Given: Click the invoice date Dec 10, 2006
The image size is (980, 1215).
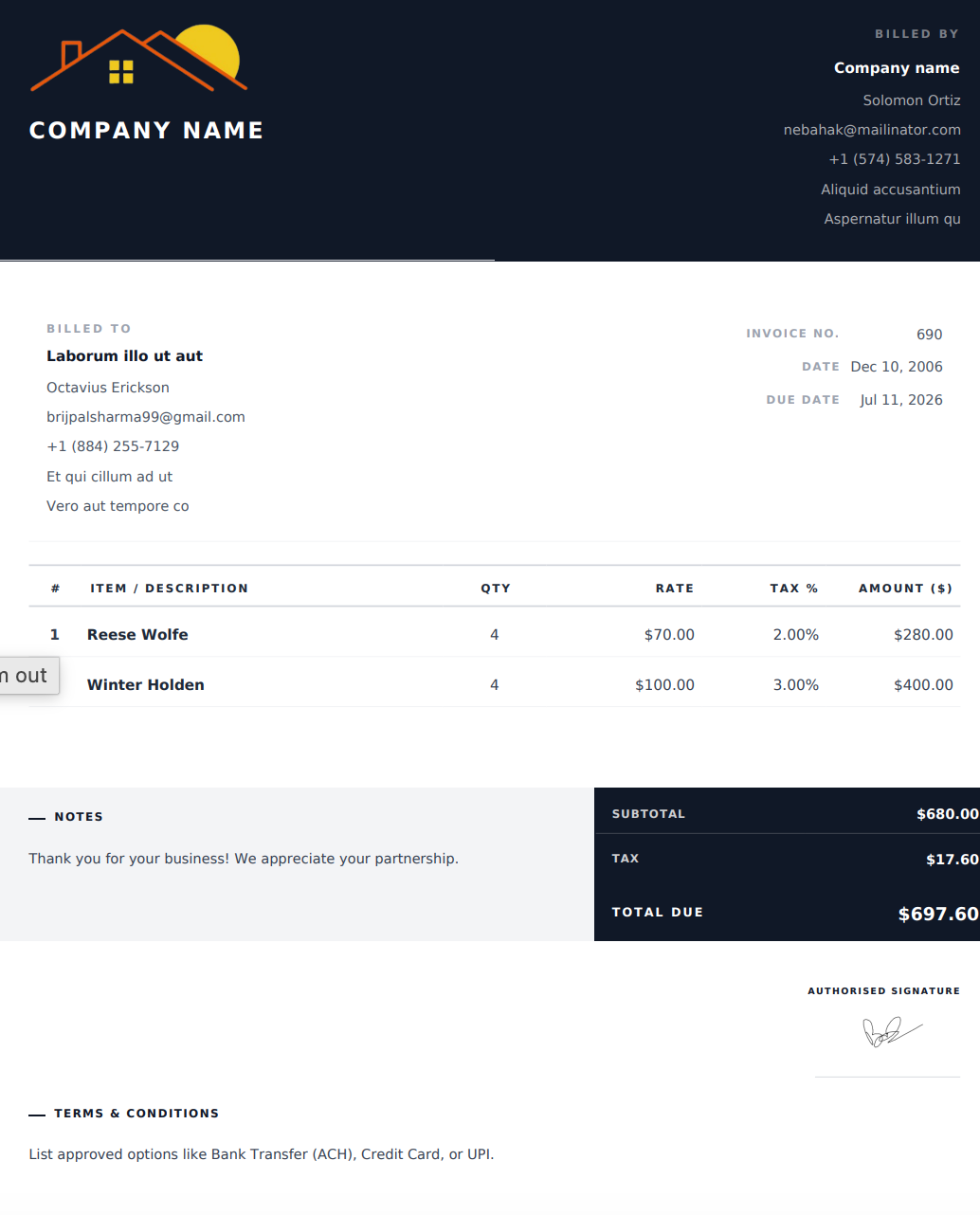Looking at the screenshot, I should point(897,367).
